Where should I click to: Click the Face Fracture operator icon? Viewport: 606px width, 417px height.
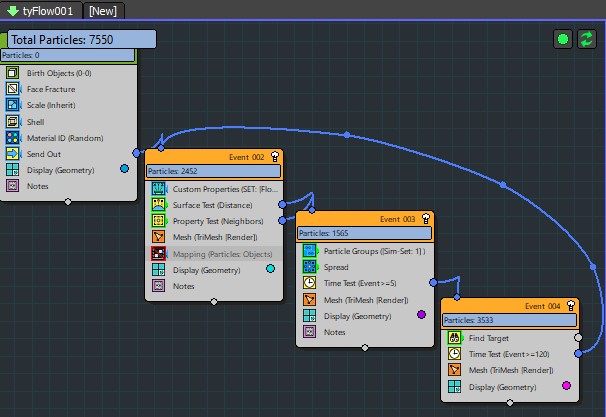[12, 89]
